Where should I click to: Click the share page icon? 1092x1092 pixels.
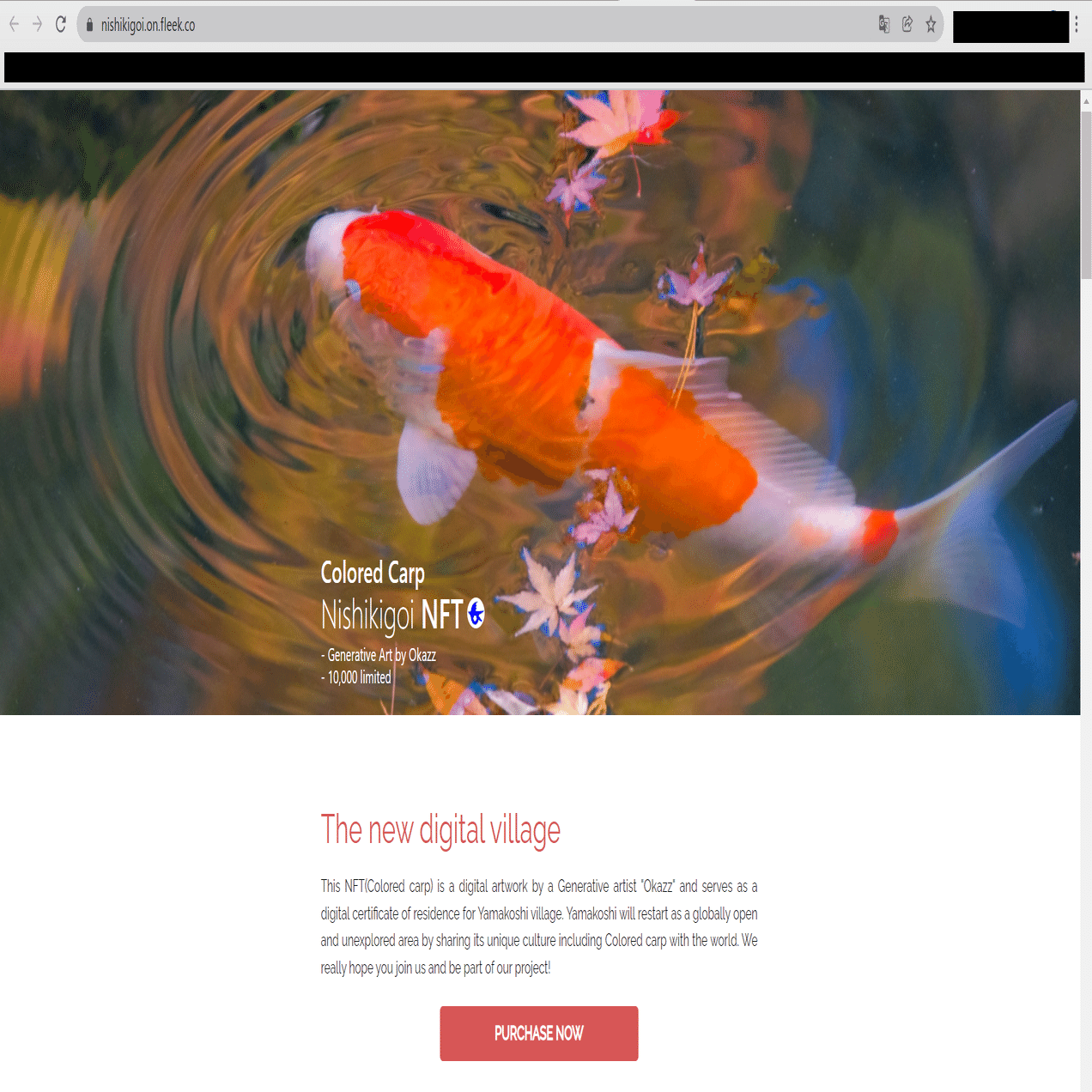click(x=907, y=24)
